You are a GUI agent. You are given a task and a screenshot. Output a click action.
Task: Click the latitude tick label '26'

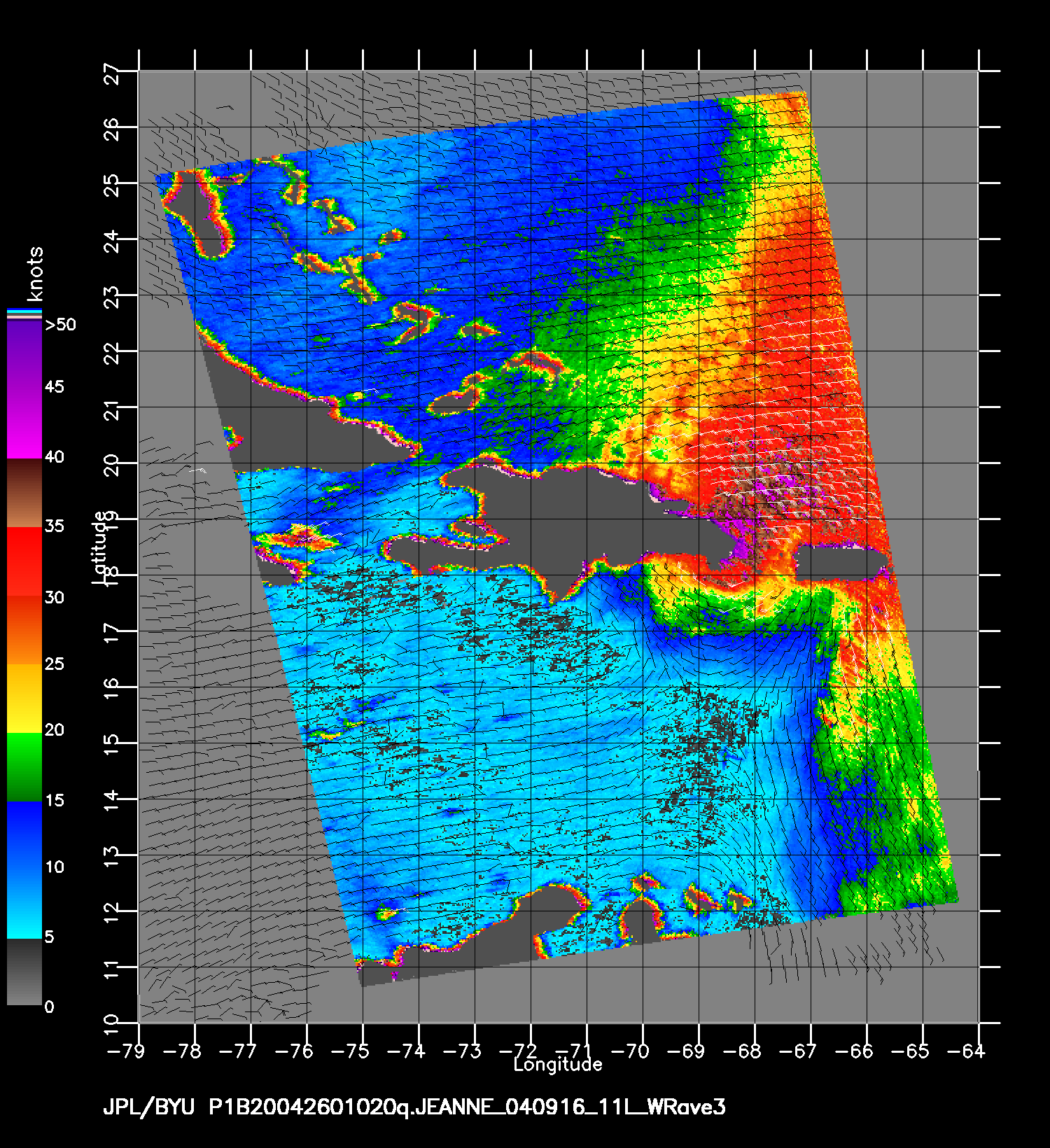tap(111, 129)
